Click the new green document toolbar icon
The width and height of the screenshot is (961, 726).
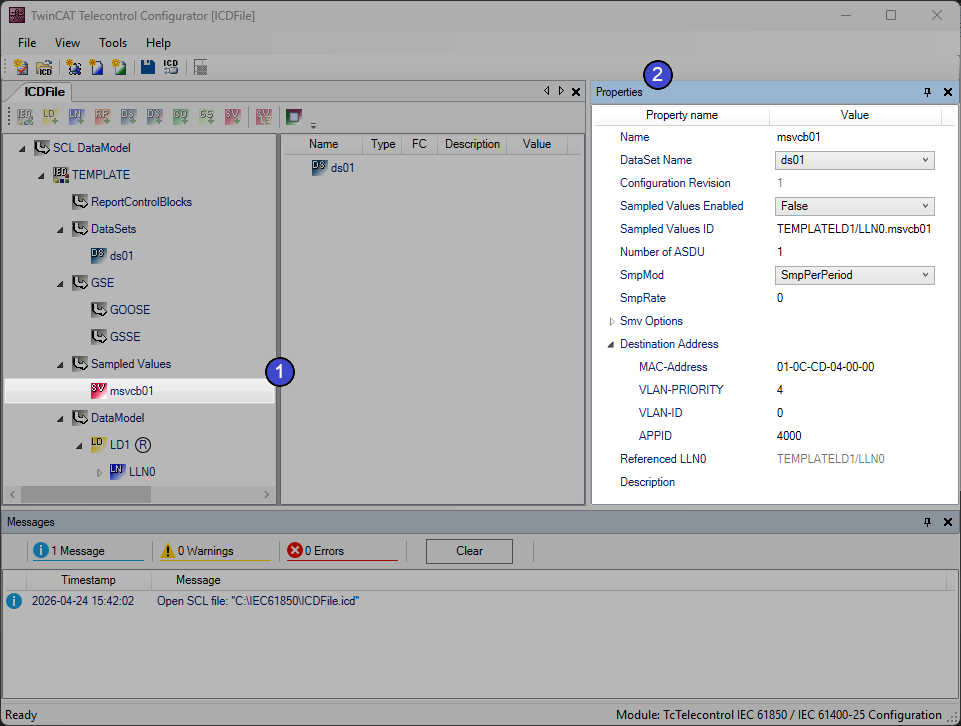pos(119,67)
